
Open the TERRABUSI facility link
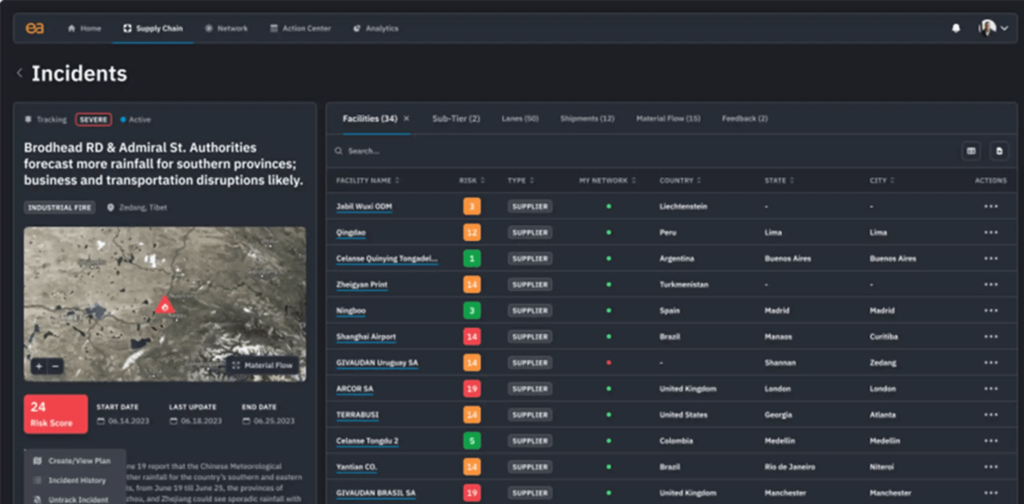pyautogui.click(x=357, y=415)
